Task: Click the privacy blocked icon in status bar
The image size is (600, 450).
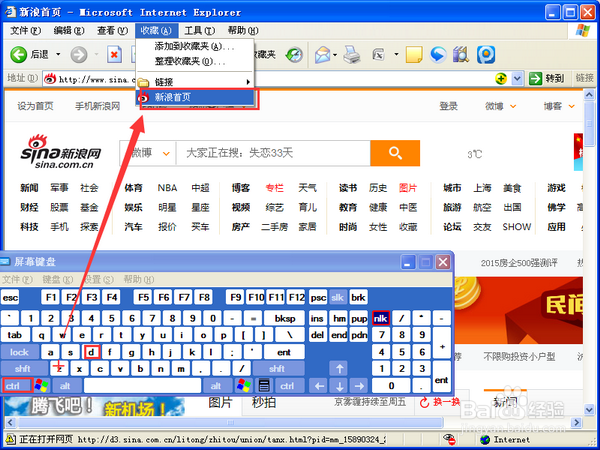Action: click(449, 439)
